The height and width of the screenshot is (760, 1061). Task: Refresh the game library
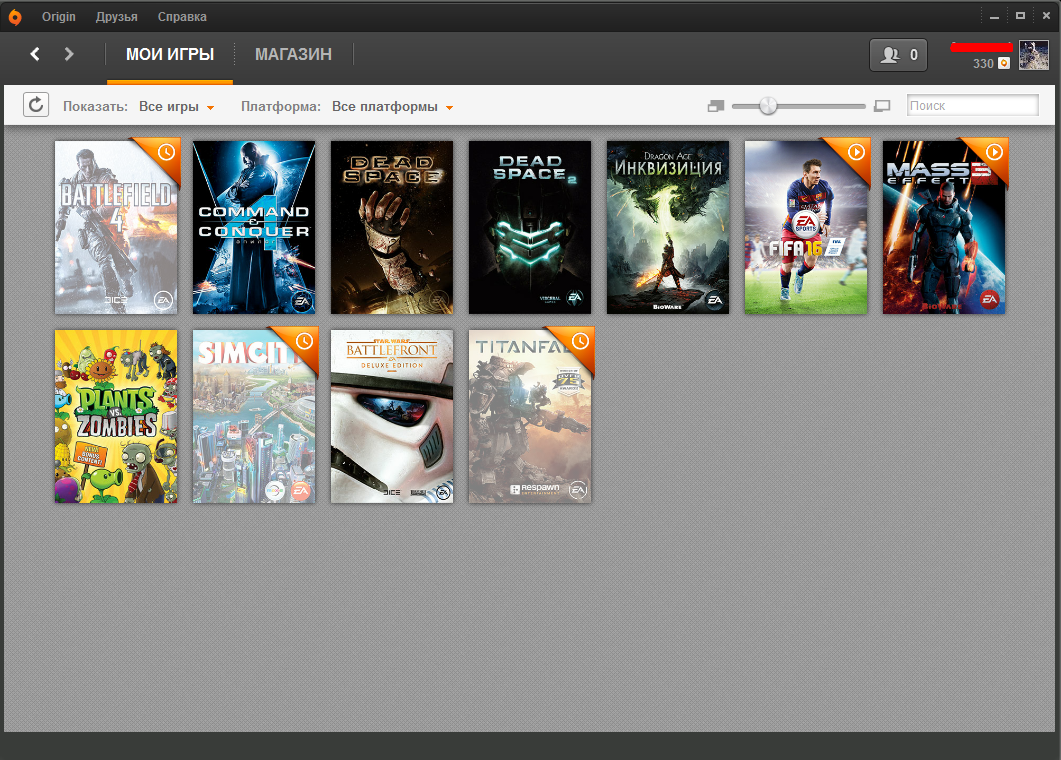click(36, 105)
